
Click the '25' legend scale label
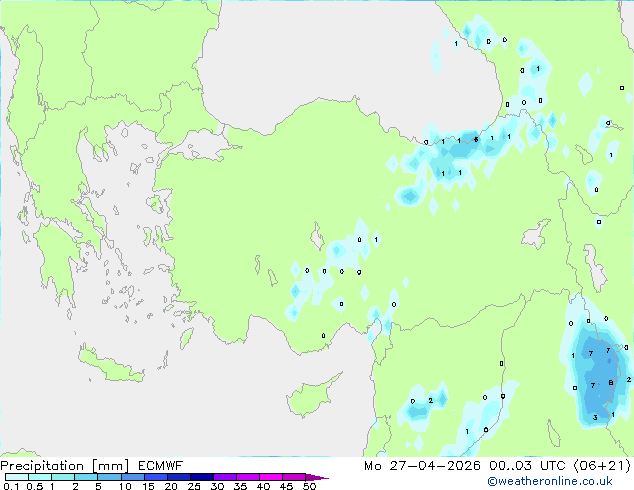tap(194, 486)
